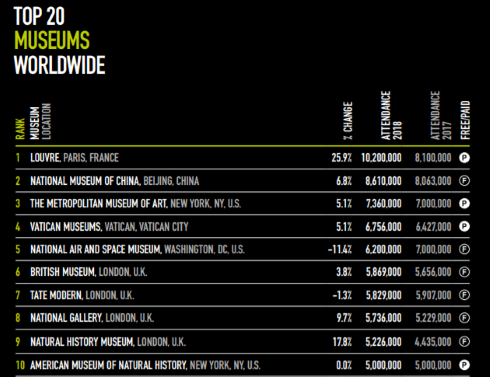Click the % CHANGE column header
Screen dimensions: 490x377
(348, 121)
